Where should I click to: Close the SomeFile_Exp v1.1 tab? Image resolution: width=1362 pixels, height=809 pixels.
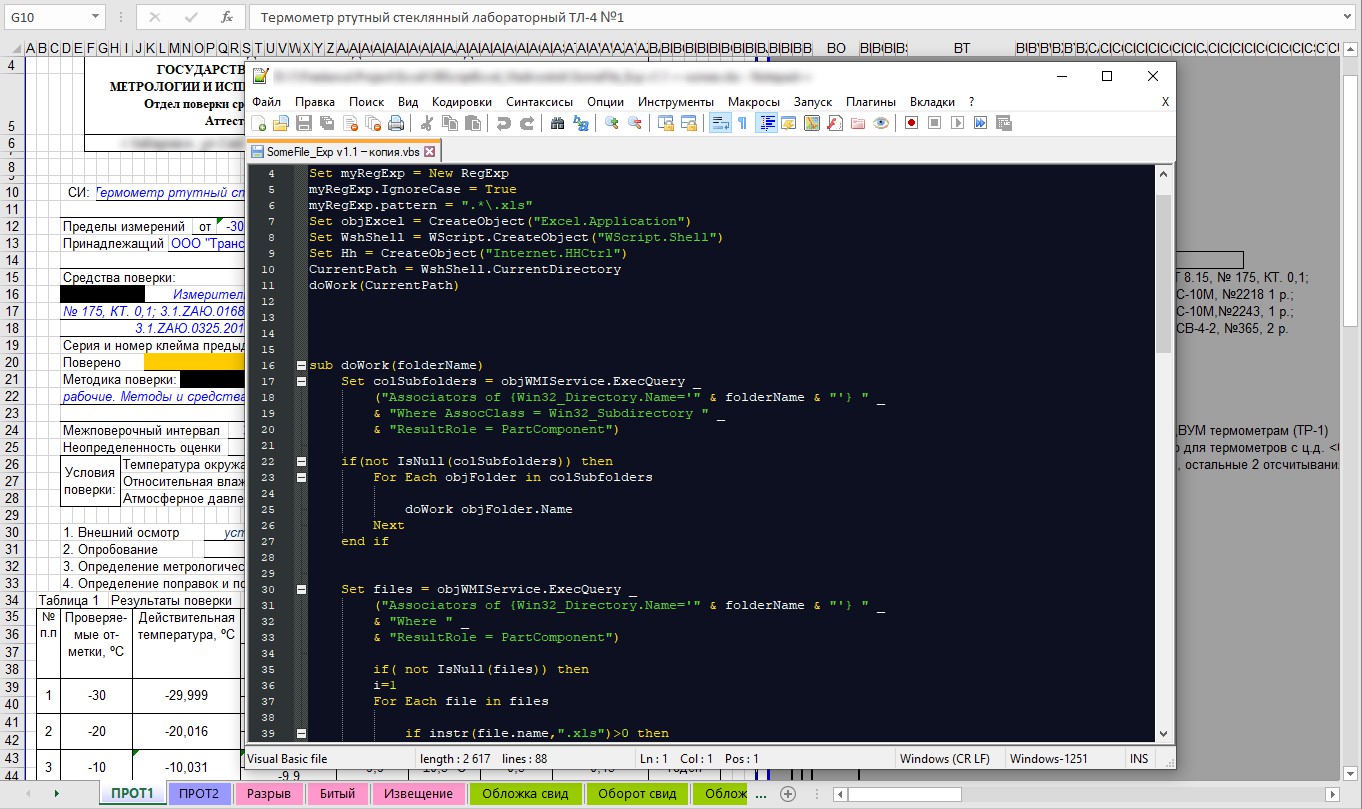(430, 152)
